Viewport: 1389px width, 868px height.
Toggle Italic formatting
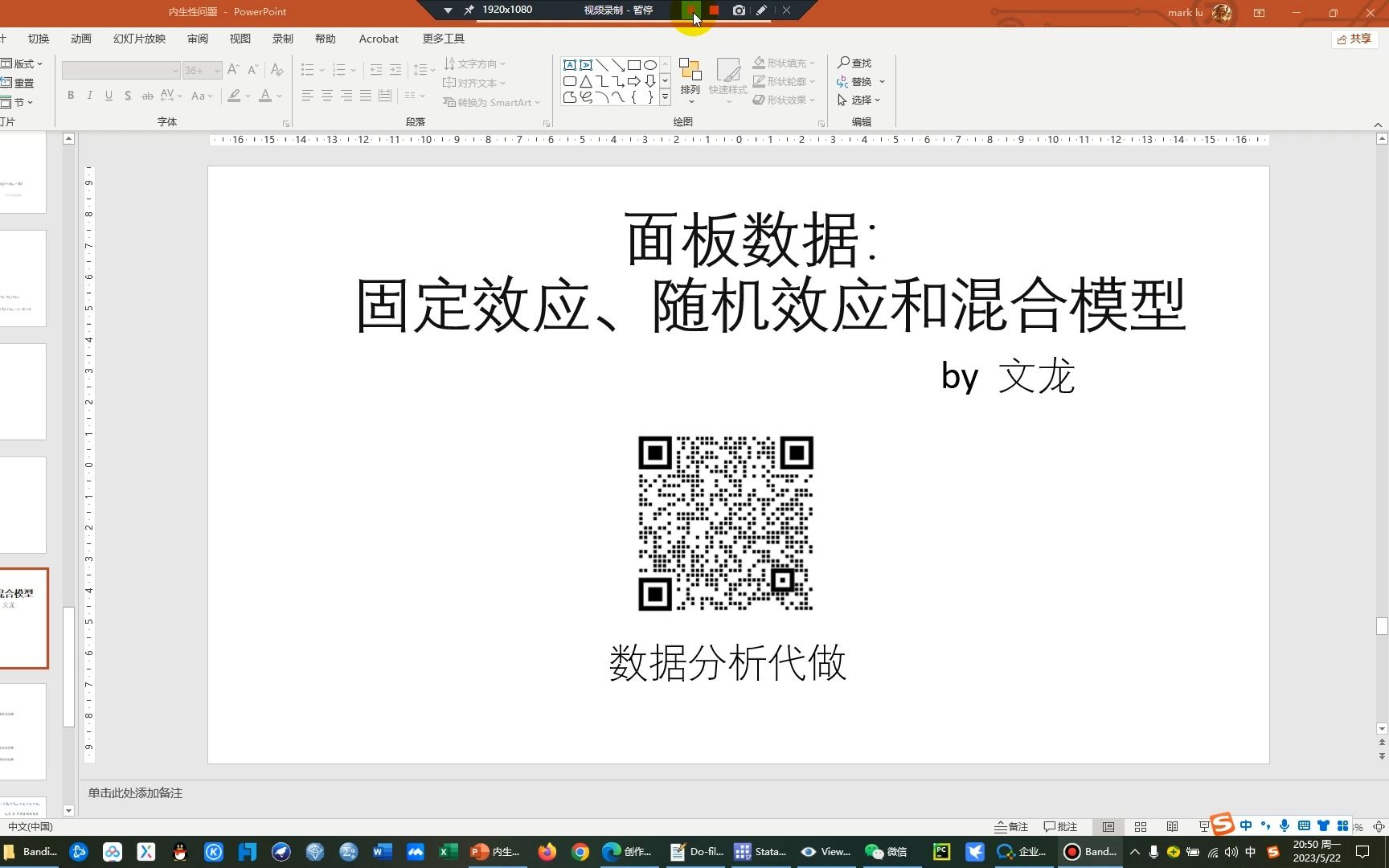[89, 96]
